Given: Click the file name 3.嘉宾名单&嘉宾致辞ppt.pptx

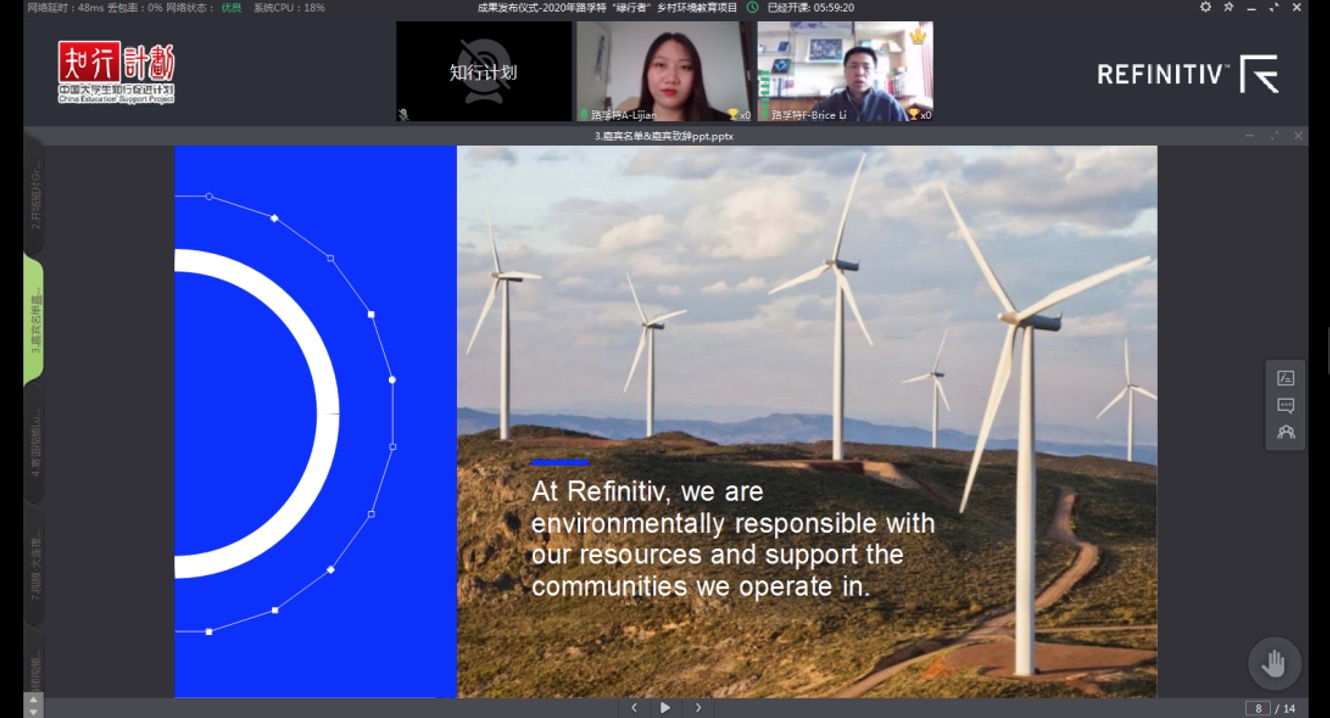Looking at the screenshot, I should tap(664, 136).
